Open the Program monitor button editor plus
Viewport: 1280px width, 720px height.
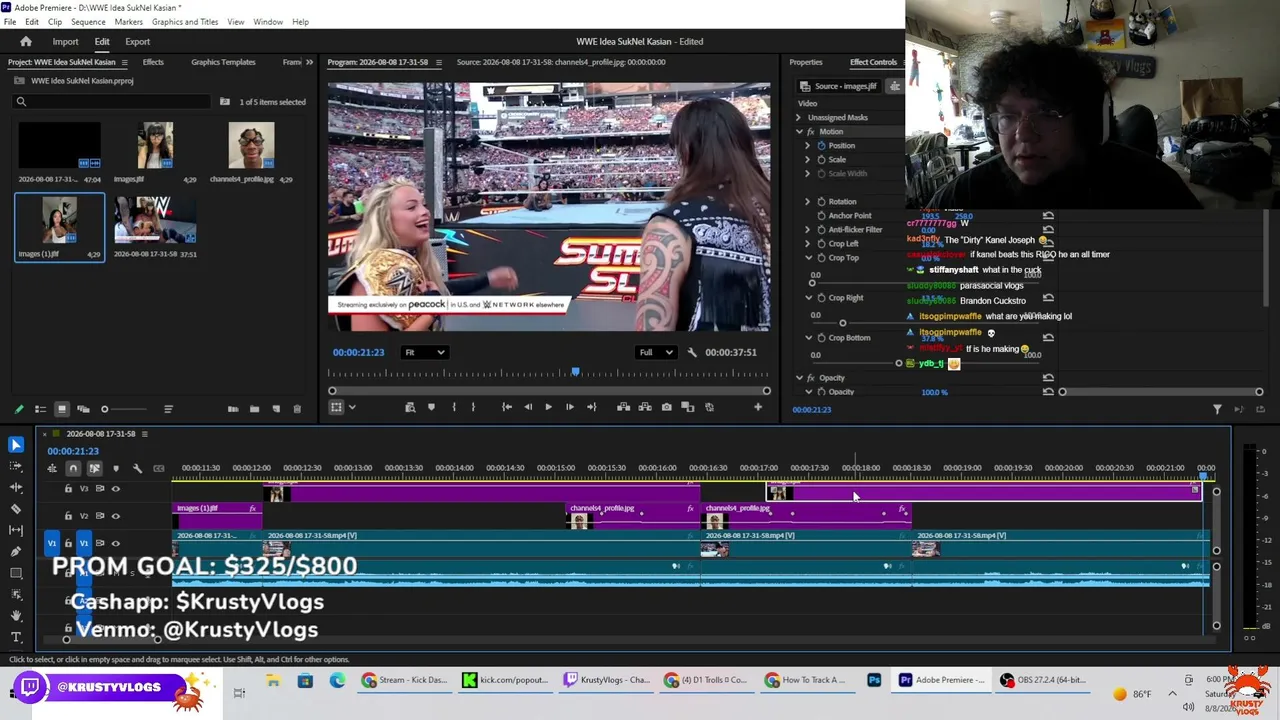pos(757,407)
